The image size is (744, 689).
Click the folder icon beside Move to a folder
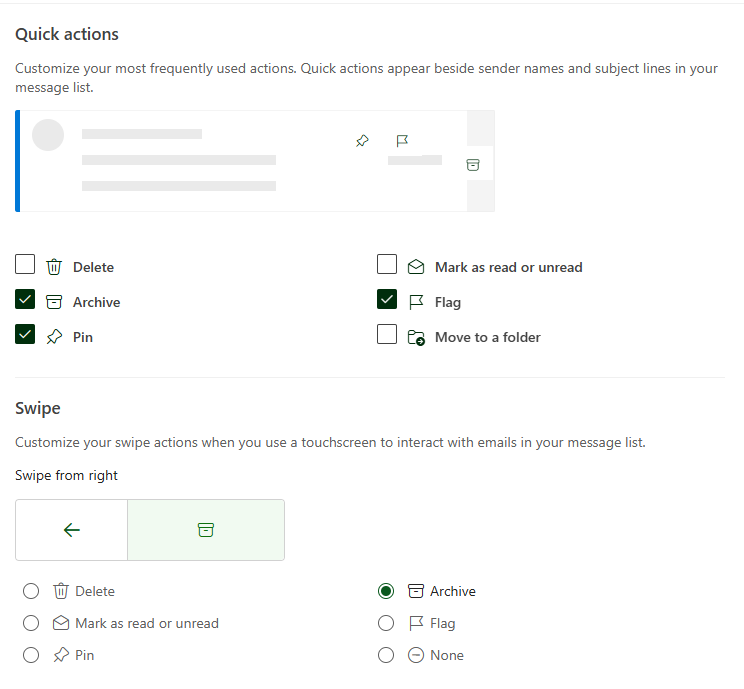pyautogui.click(x=416, y=337)
